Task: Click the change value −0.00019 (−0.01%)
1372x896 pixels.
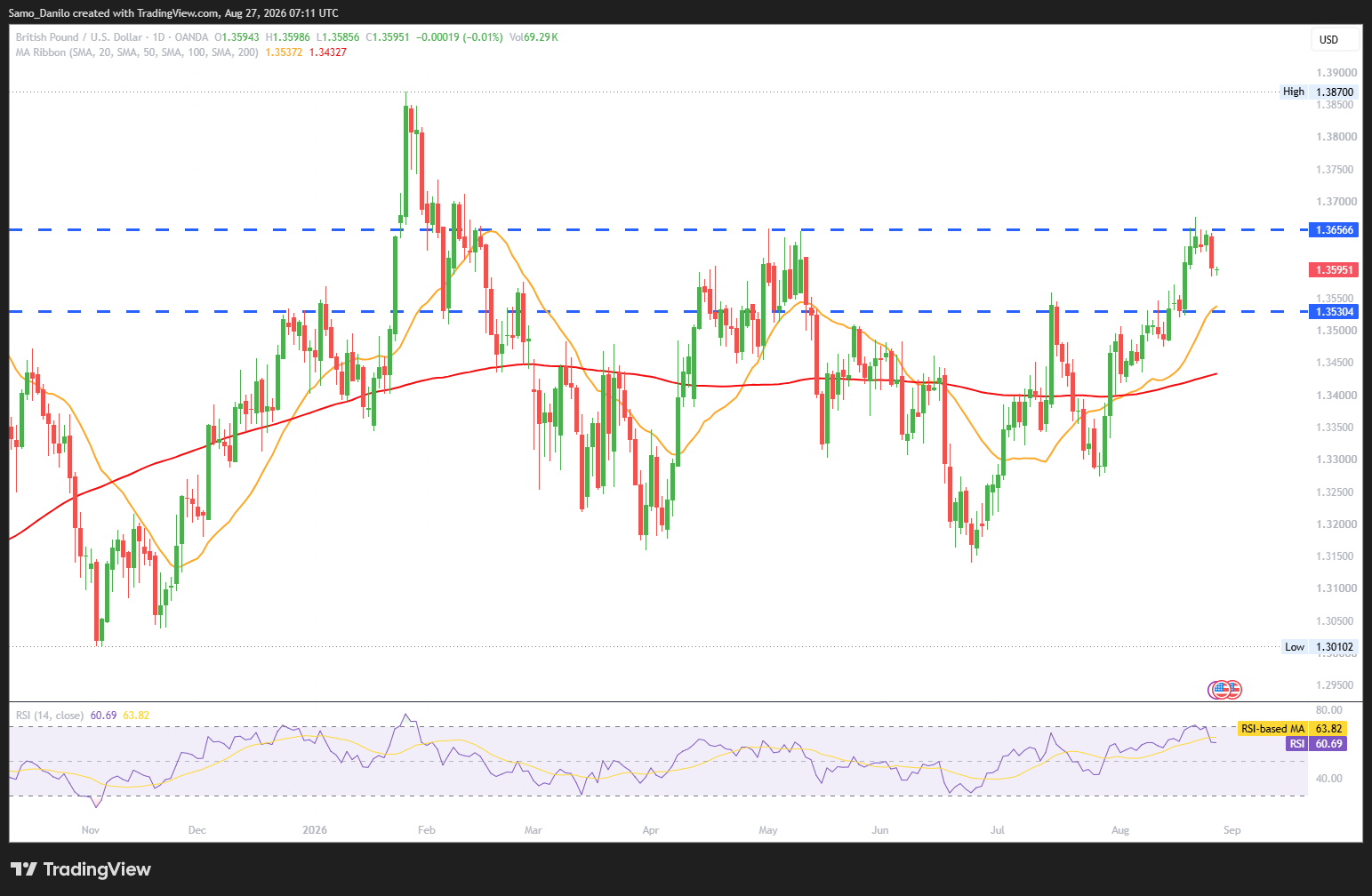Action: 459,37
